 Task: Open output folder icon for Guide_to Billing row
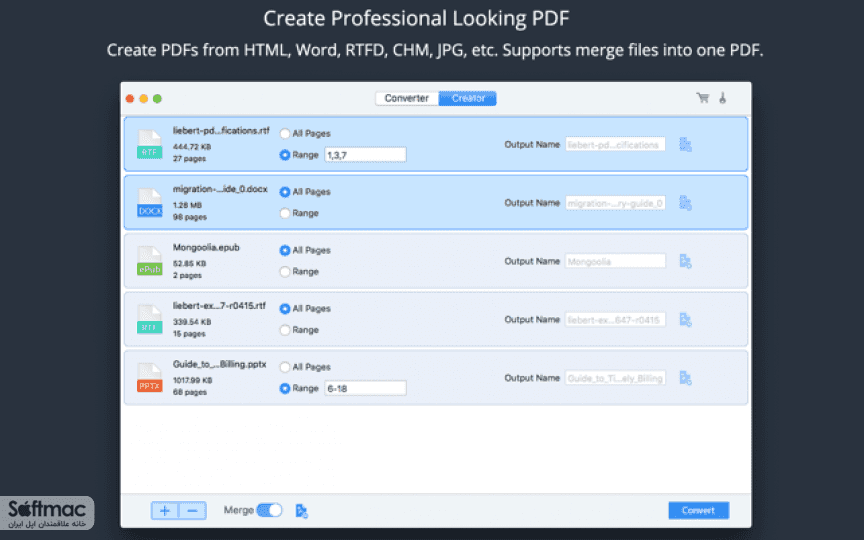click(x=685, y=378)
